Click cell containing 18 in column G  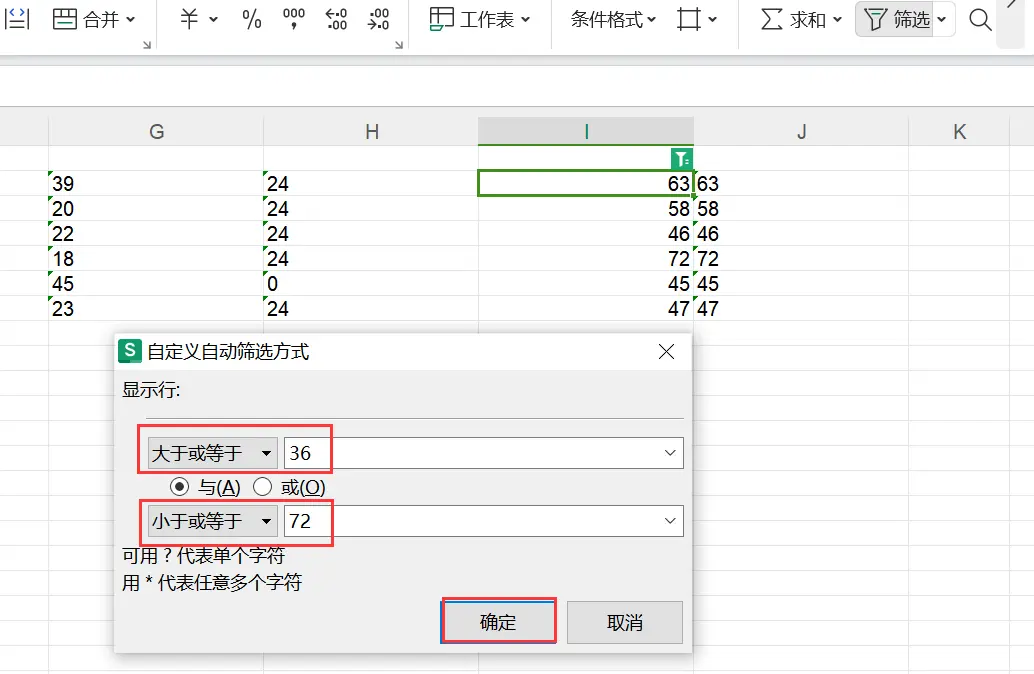(156, 259)
